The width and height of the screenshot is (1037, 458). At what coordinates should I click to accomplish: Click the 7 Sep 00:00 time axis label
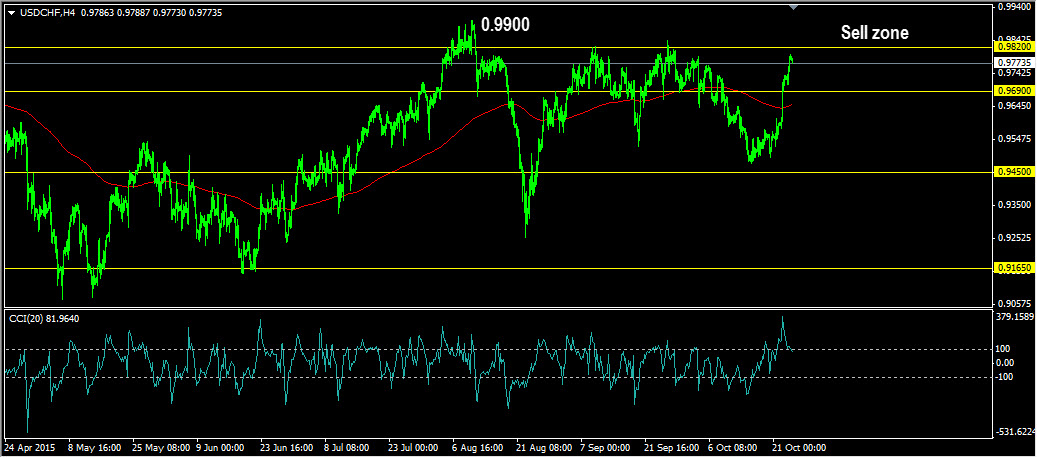point(606,447)
